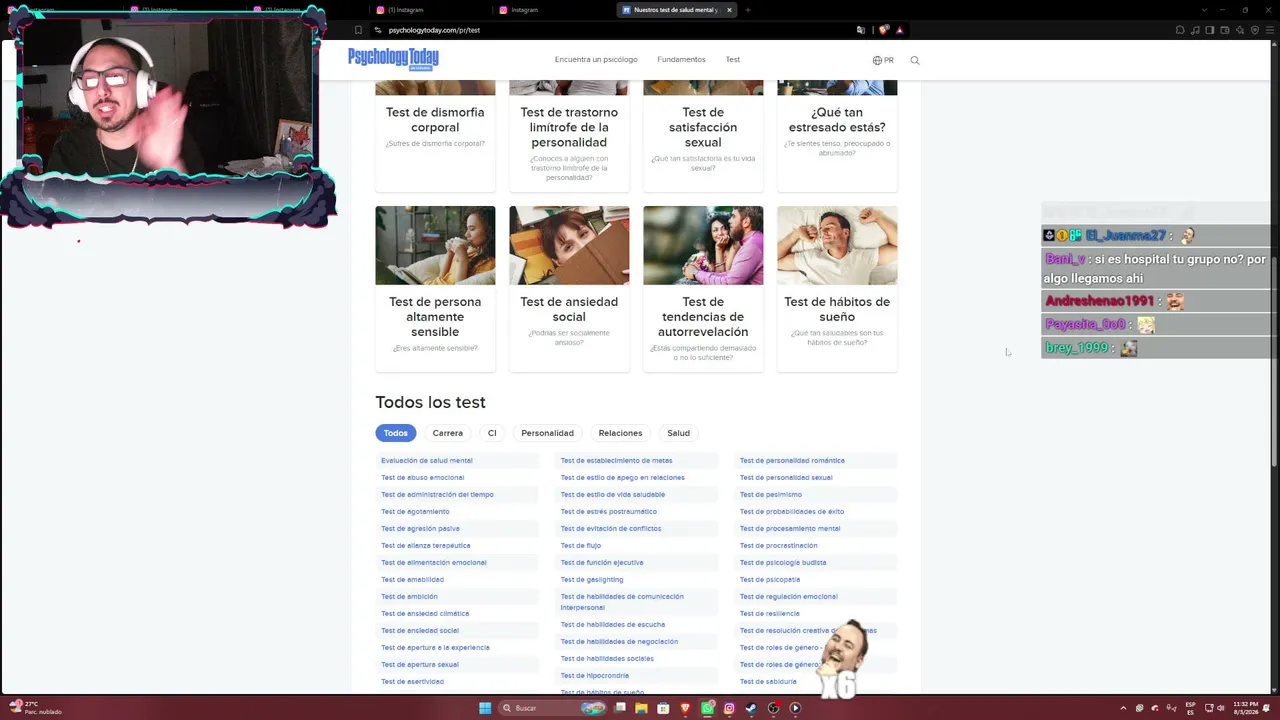This screenshot has height=720, width=1280.
Task: Click the taskbar weather widget
Action: (x=36, y=708)
